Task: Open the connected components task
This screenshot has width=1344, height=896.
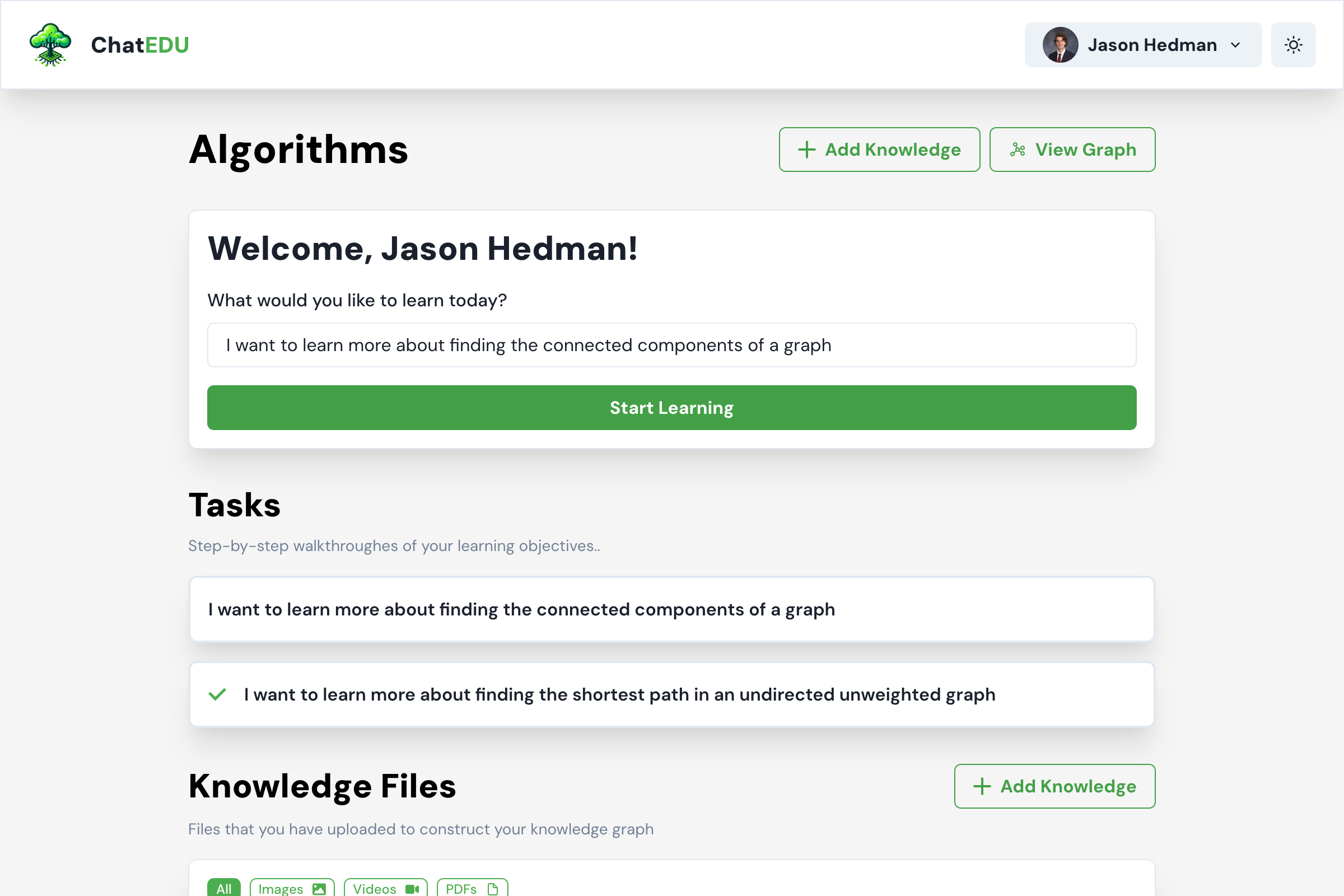Action: point(671,609)
